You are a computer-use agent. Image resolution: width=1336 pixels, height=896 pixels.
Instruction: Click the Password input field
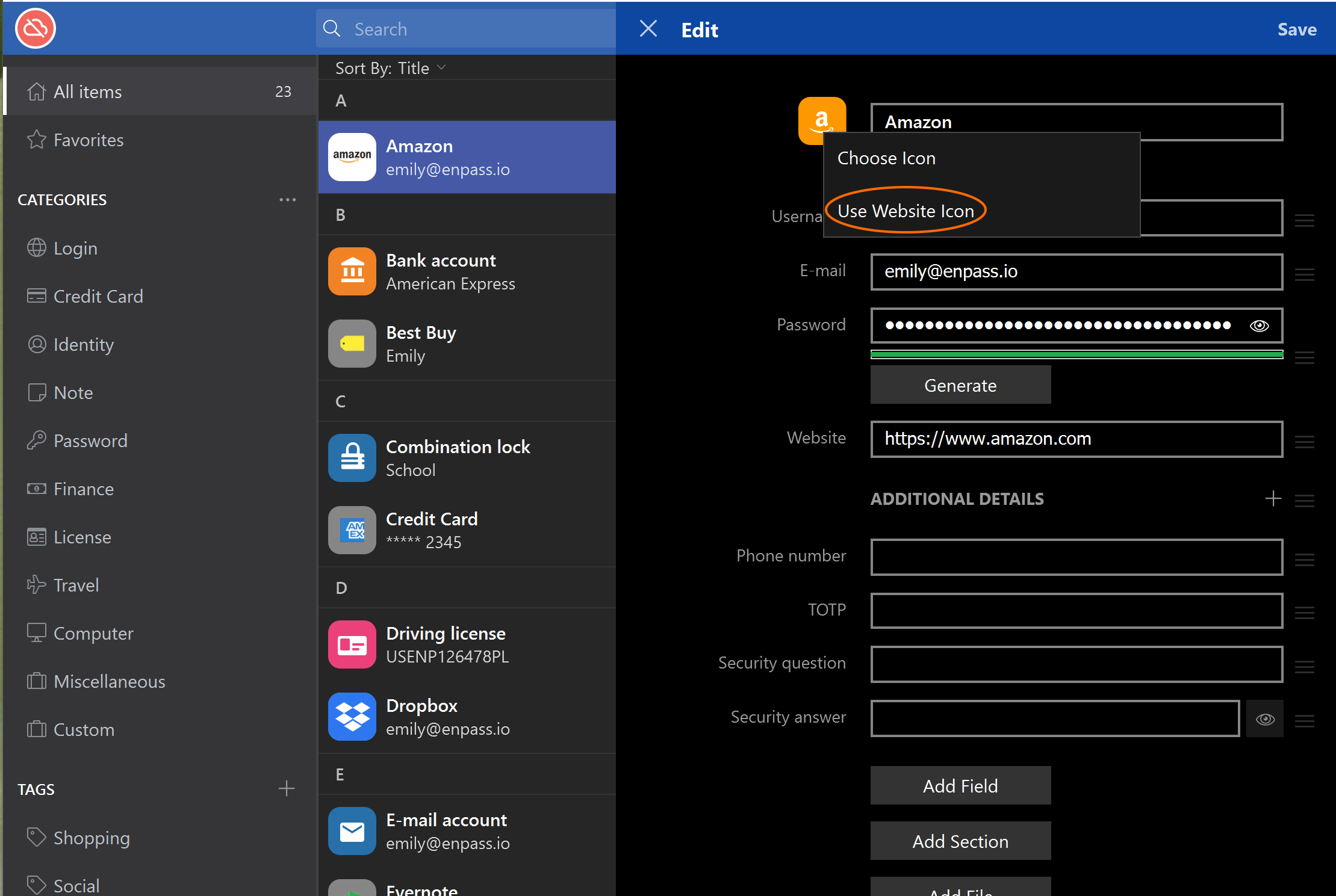pyautogui.click(x=1077, y=326)
